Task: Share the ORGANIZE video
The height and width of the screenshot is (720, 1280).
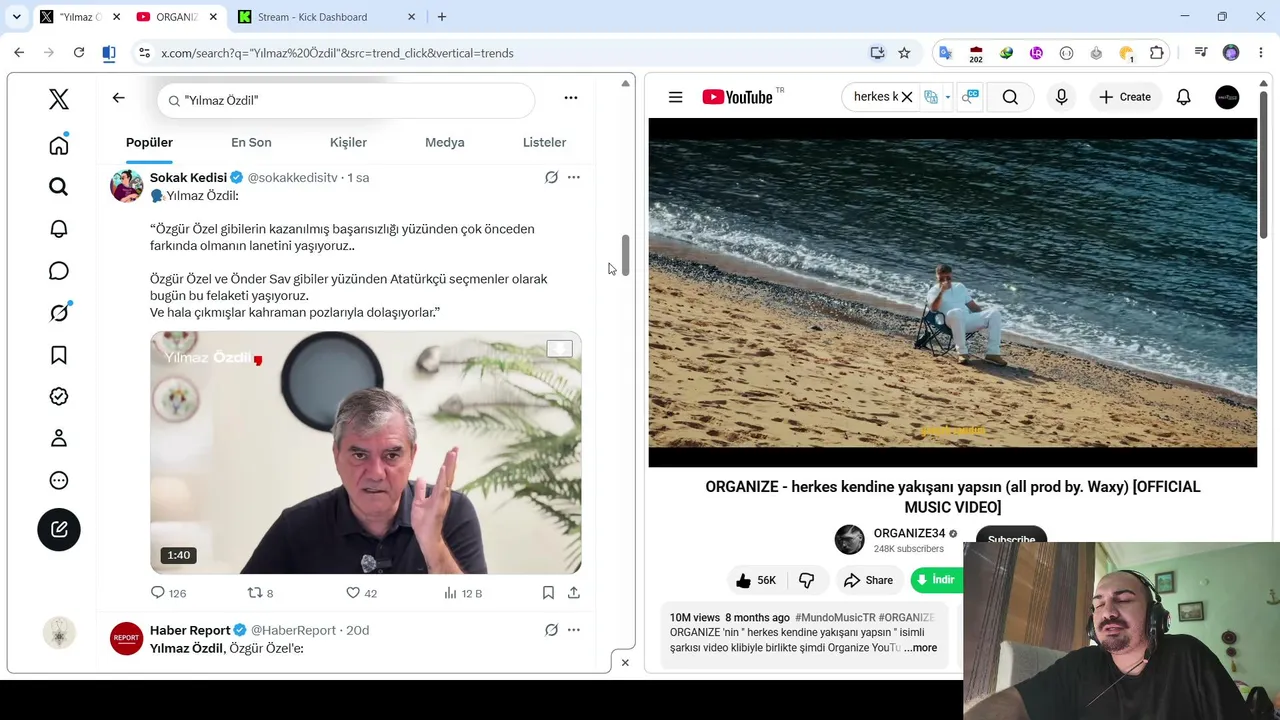Action: [x=868, y=580]
